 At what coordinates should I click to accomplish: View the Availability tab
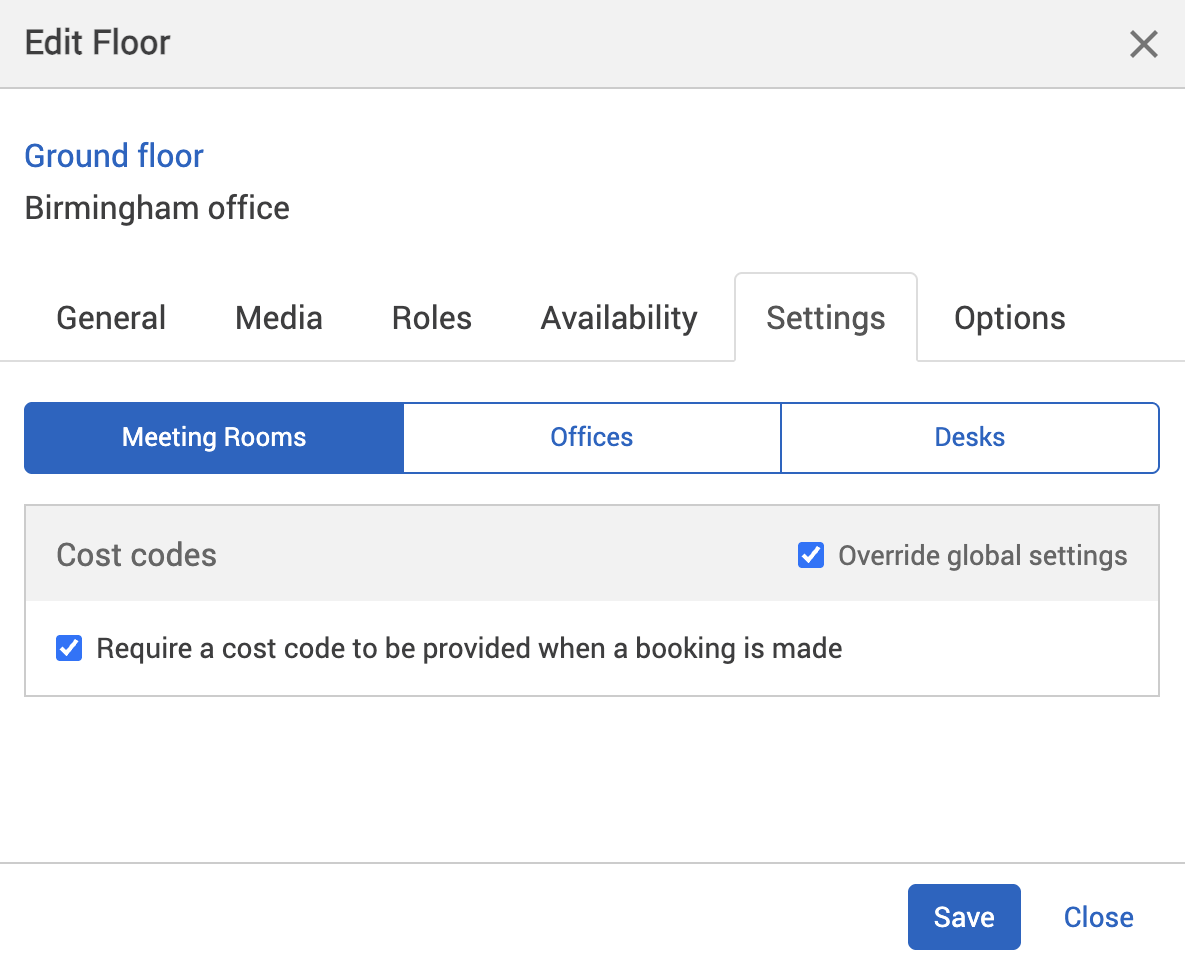point(618,317)
